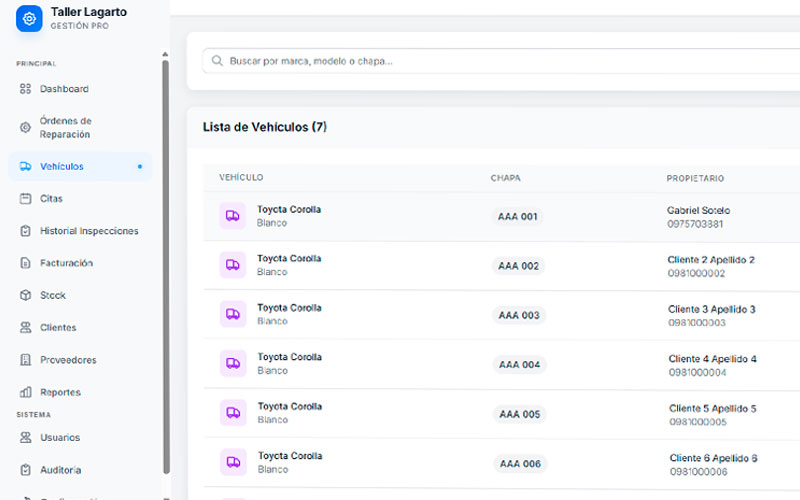Open the Vehículos menu item

point(62,167)
